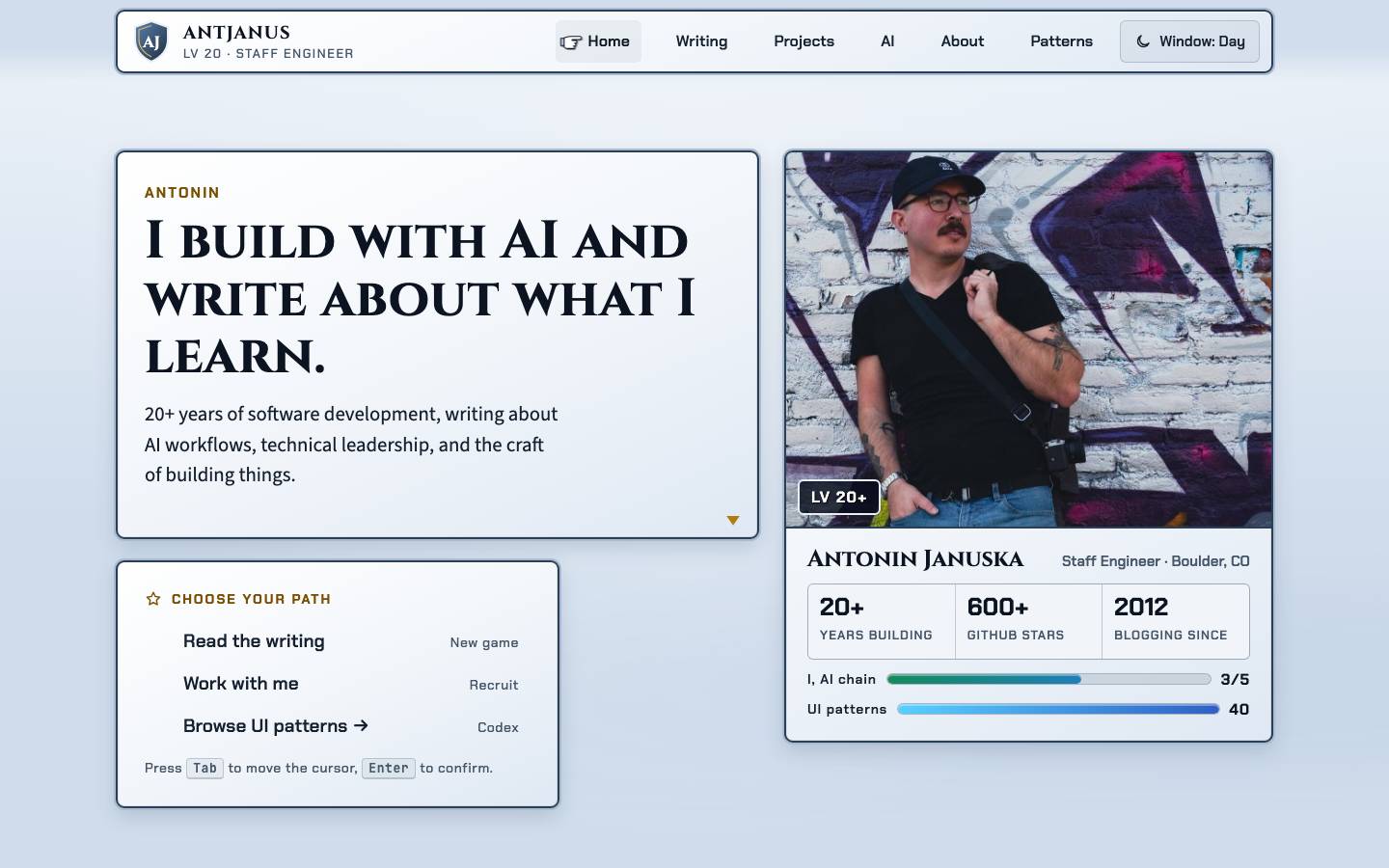Image resolution: width=1389 pixels, height=868 pixels.
Task: Click the pointing hand cursor icon beside Home
Action: 571,41
